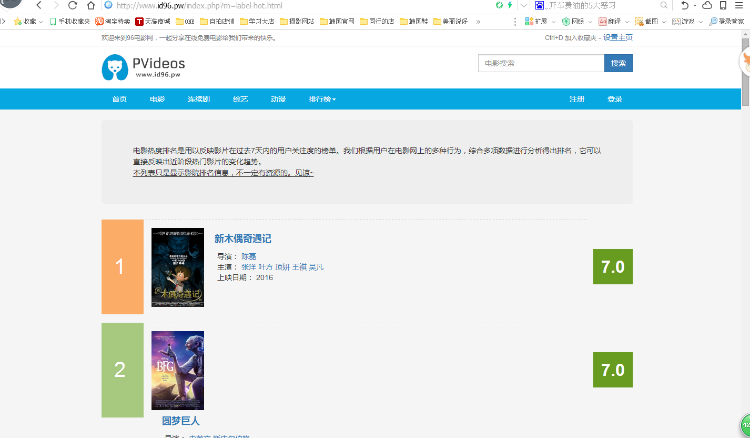
Task: Expand the 网银 dropdown arrow
Action: [590, 22]
